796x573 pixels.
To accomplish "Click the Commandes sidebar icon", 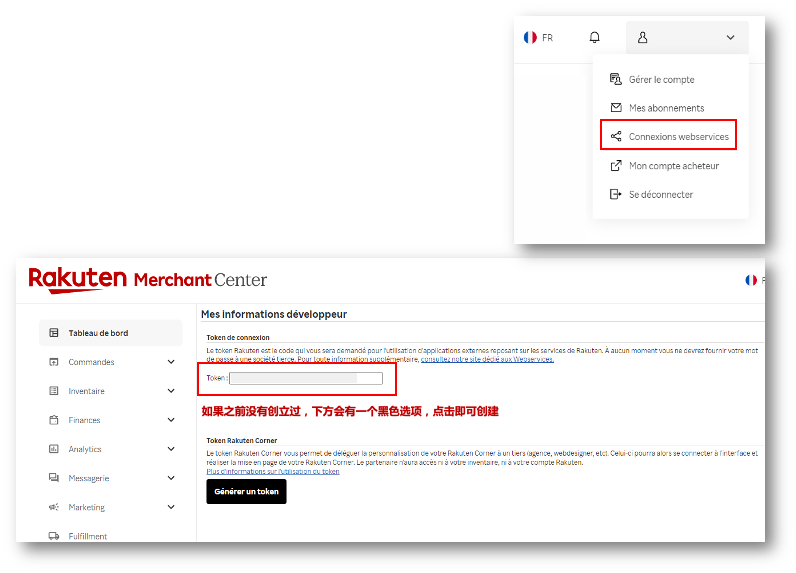I will click(x=54, y=362).
